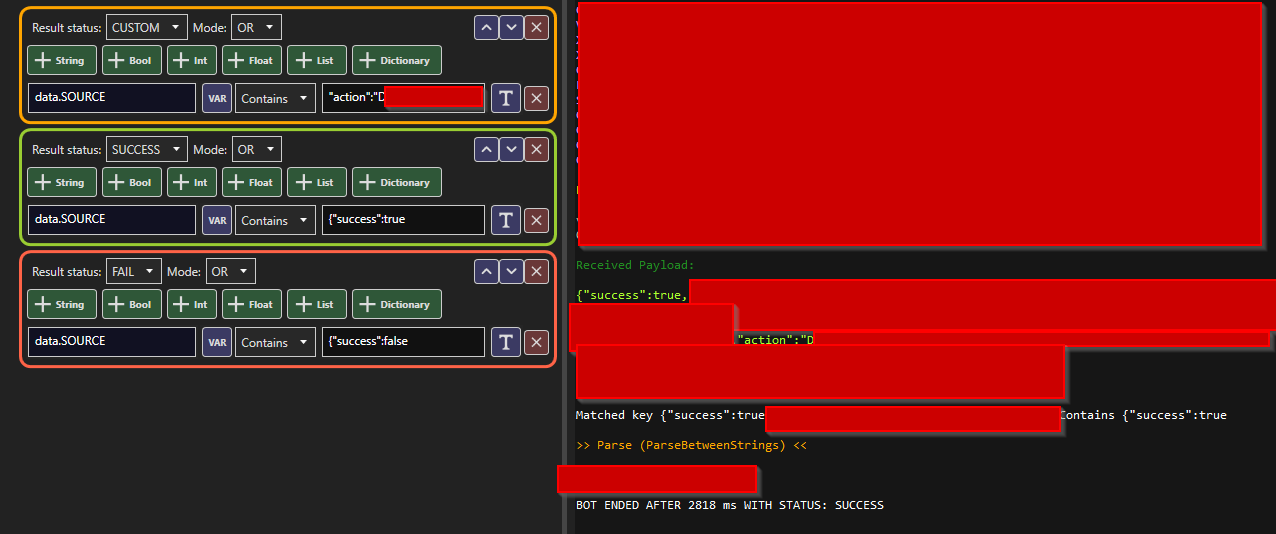The width and height of the screenshot is (1276, 534).
Task: Add List key to FAIL keychain
Action: click(x=317, y=304)
